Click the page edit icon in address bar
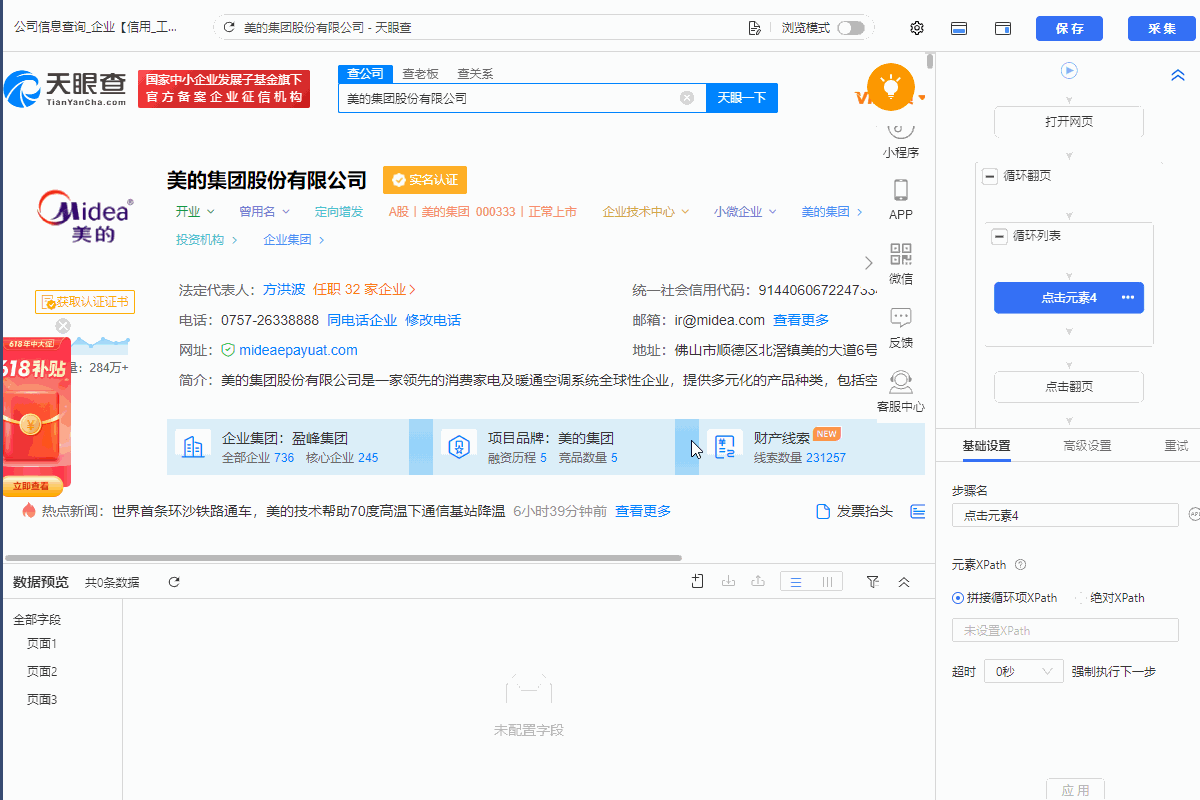 click(755, 28)
